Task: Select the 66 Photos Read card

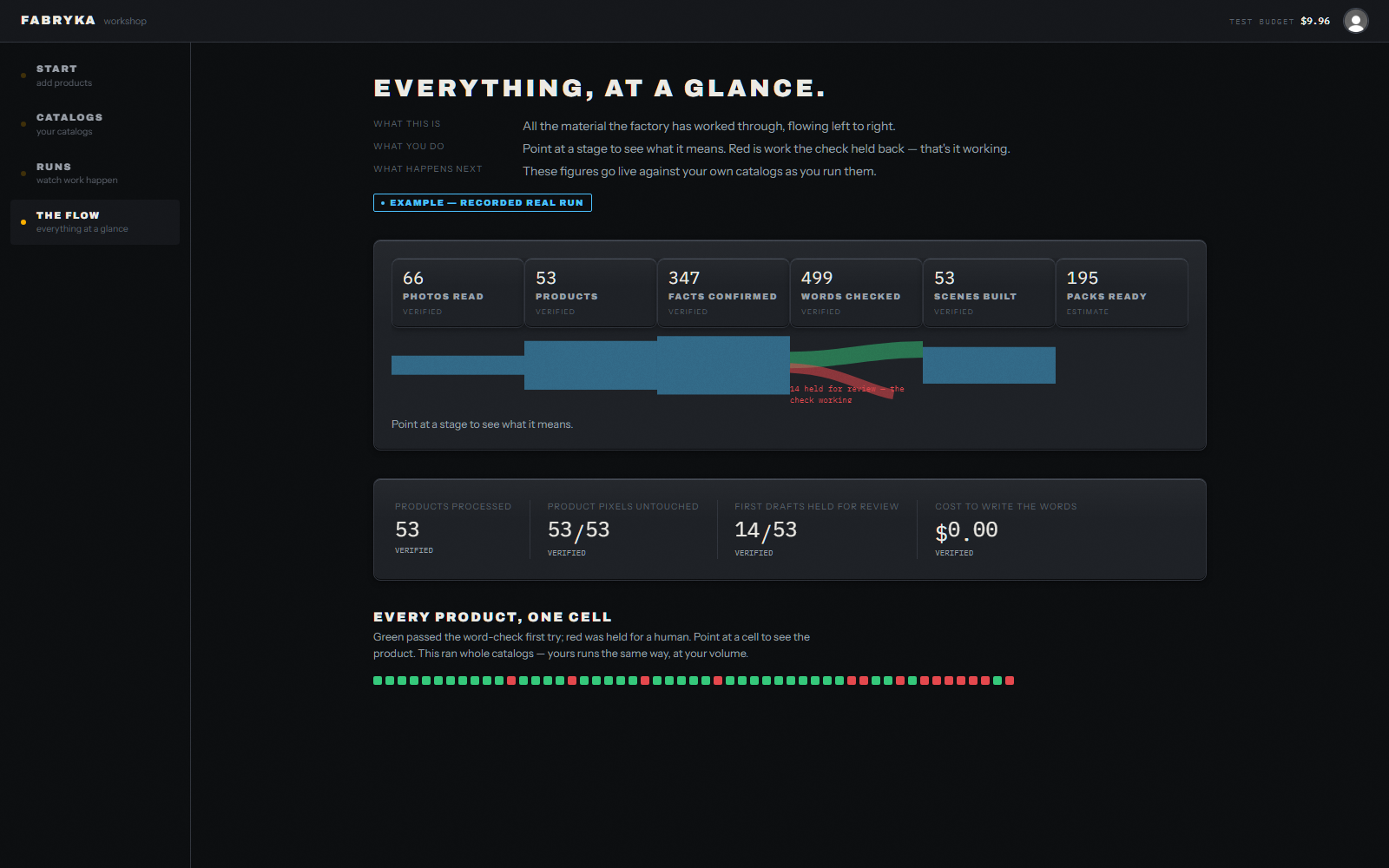Action: pyautogui.click(x=458, y=293)
